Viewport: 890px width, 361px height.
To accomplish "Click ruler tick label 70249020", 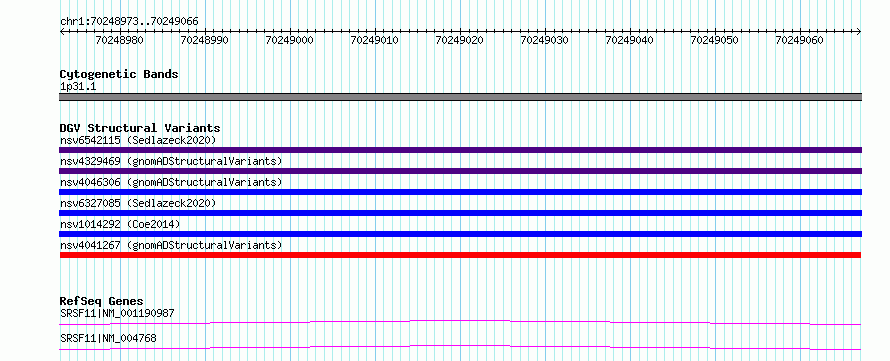I will point(460,40).
